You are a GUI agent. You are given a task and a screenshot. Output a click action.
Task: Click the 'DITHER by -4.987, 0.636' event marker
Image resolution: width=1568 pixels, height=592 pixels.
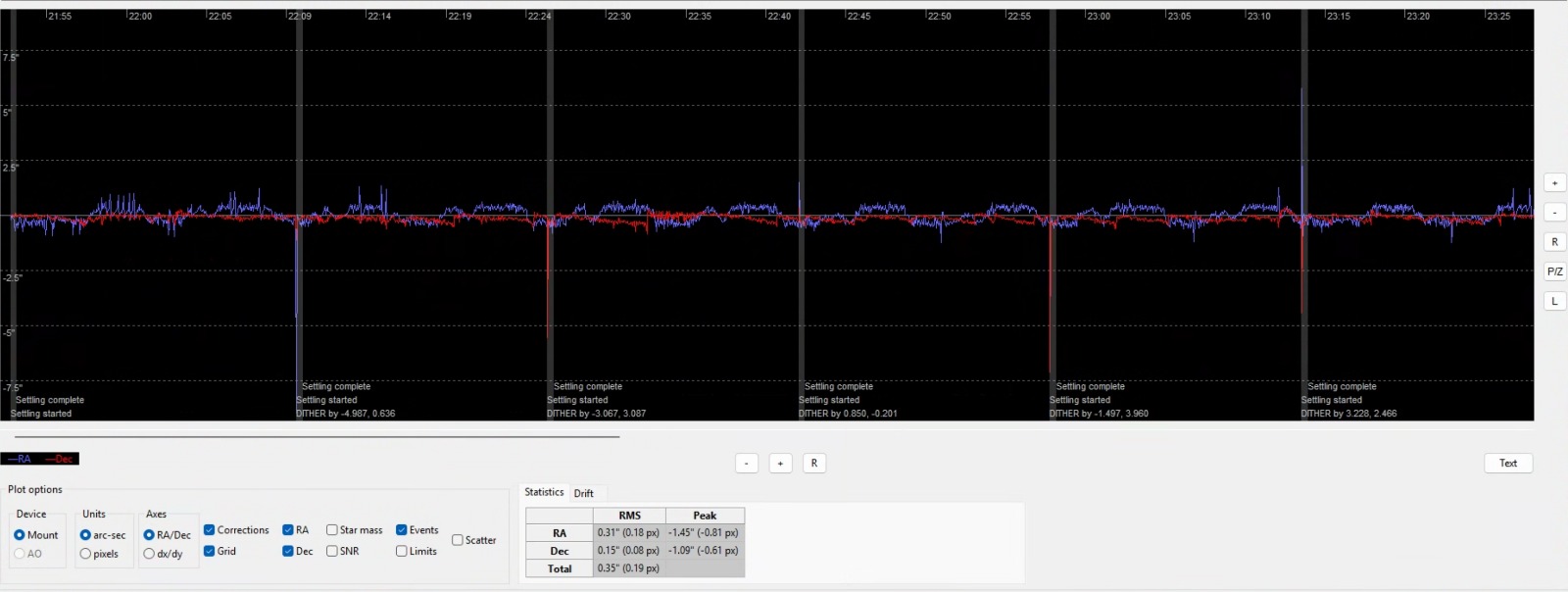pyautogui.click(x=346, y=414)
